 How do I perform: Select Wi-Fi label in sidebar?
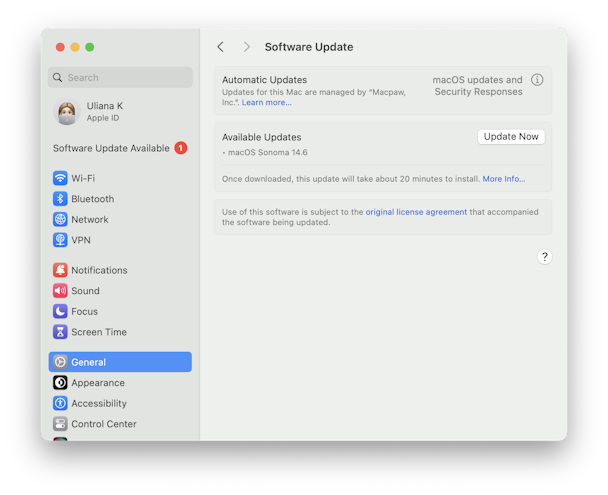click(83, 178)
